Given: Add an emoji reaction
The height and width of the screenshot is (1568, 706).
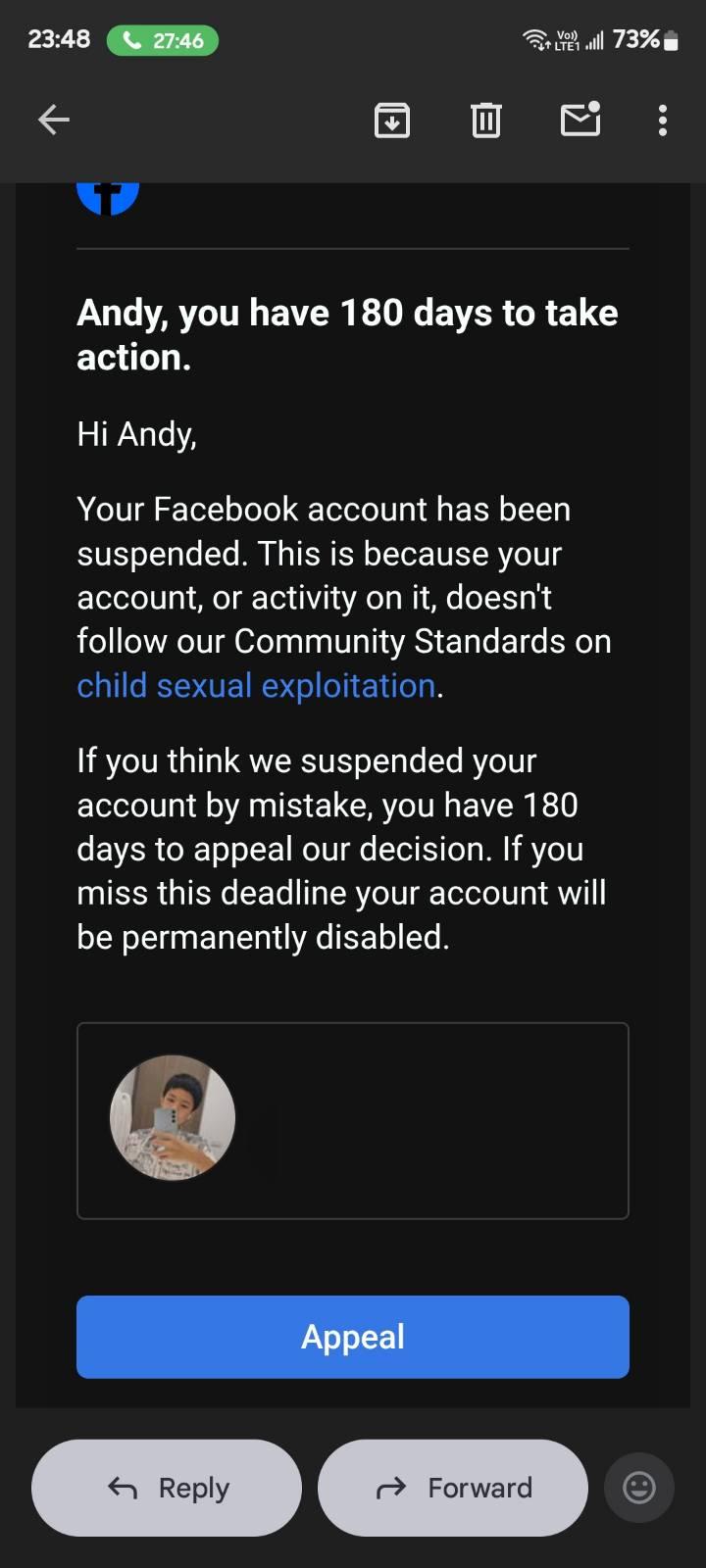Looking at the screenshot, I should pyautogui.click(x=639, y=1488).
